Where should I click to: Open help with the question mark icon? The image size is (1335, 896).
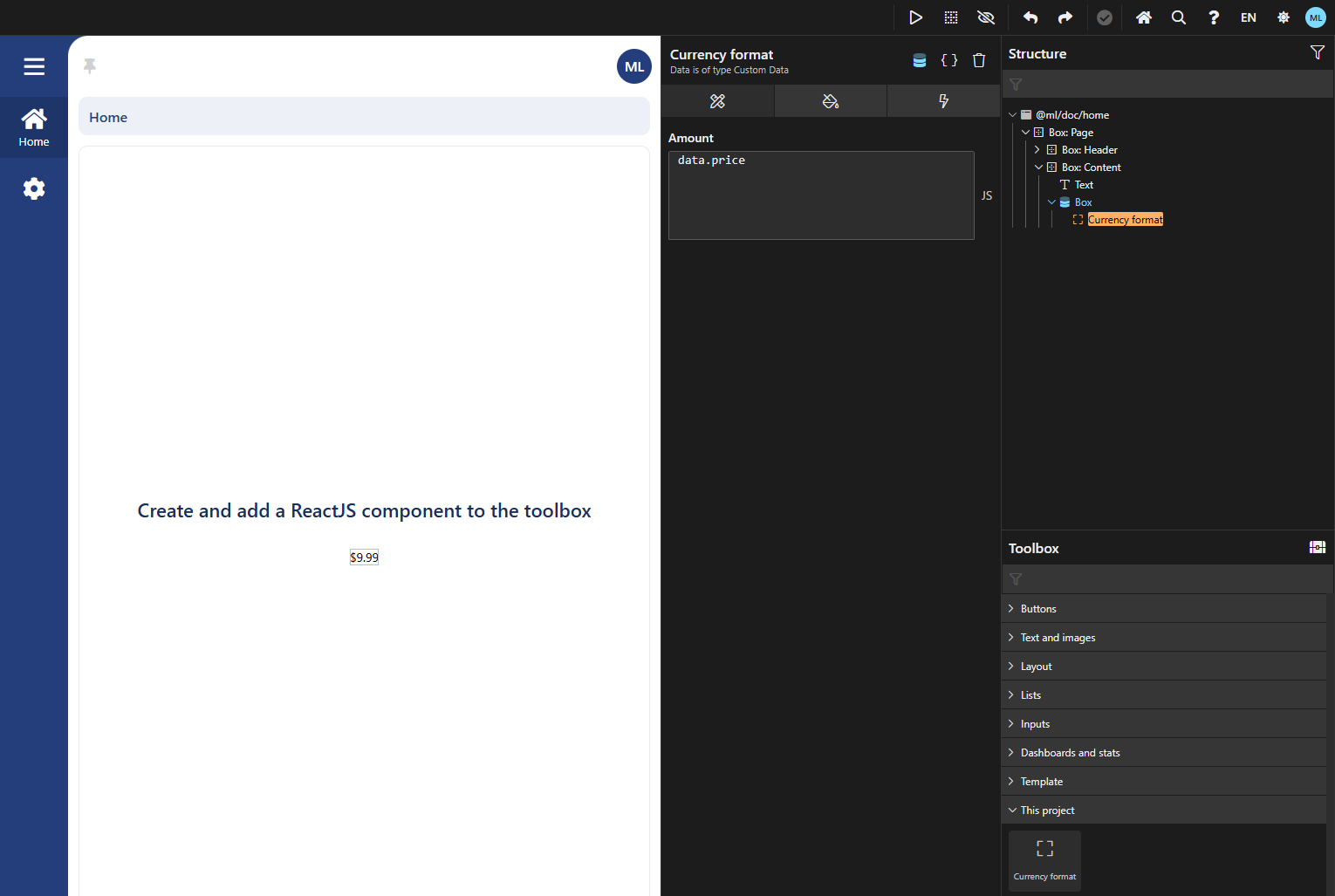1214,17
